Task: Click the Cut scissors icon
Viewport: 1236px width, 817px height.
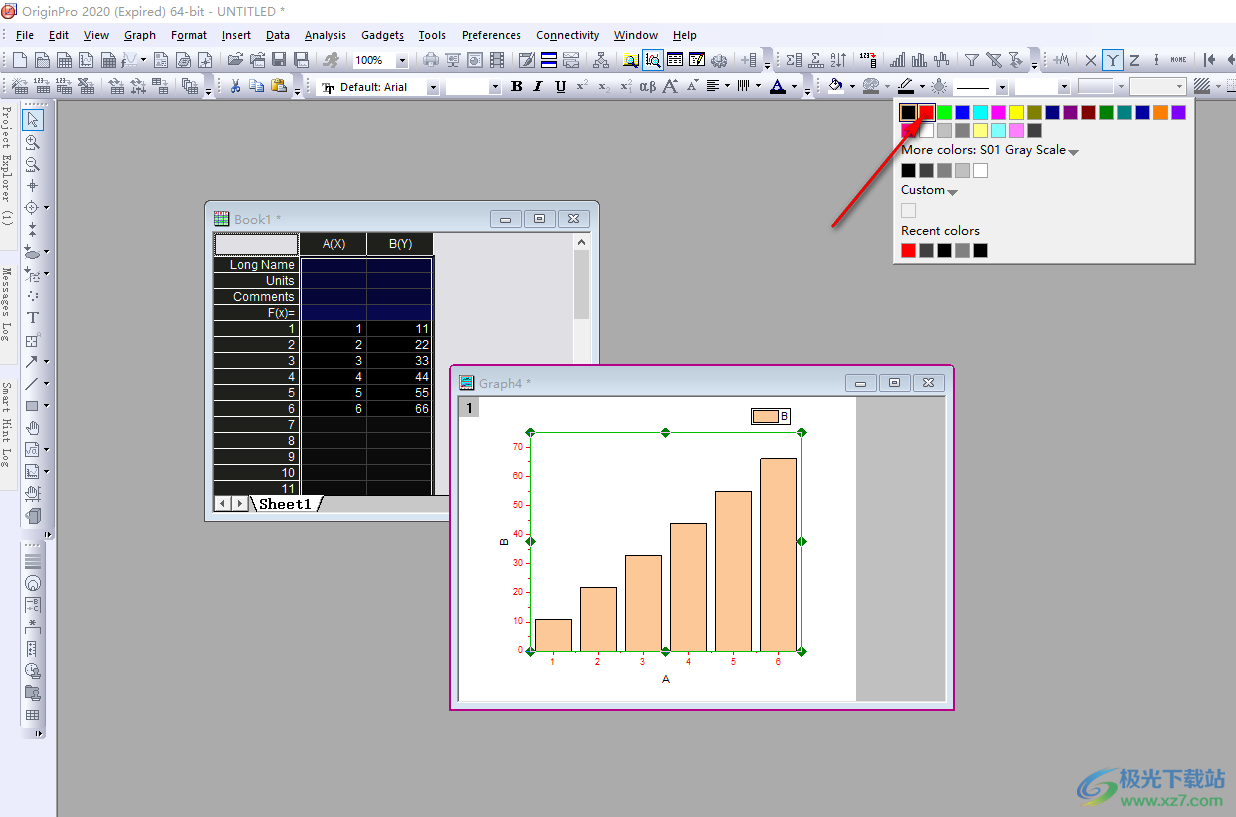Action: (x=235, y=87)
